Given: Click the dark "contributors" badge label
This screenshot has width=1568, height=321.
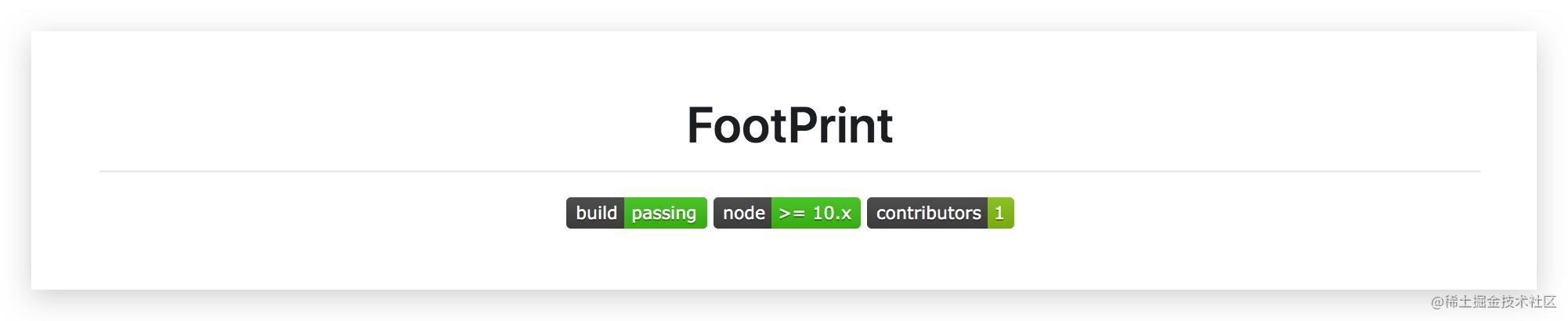Looking at the screenshot, I should coord(927,213).
